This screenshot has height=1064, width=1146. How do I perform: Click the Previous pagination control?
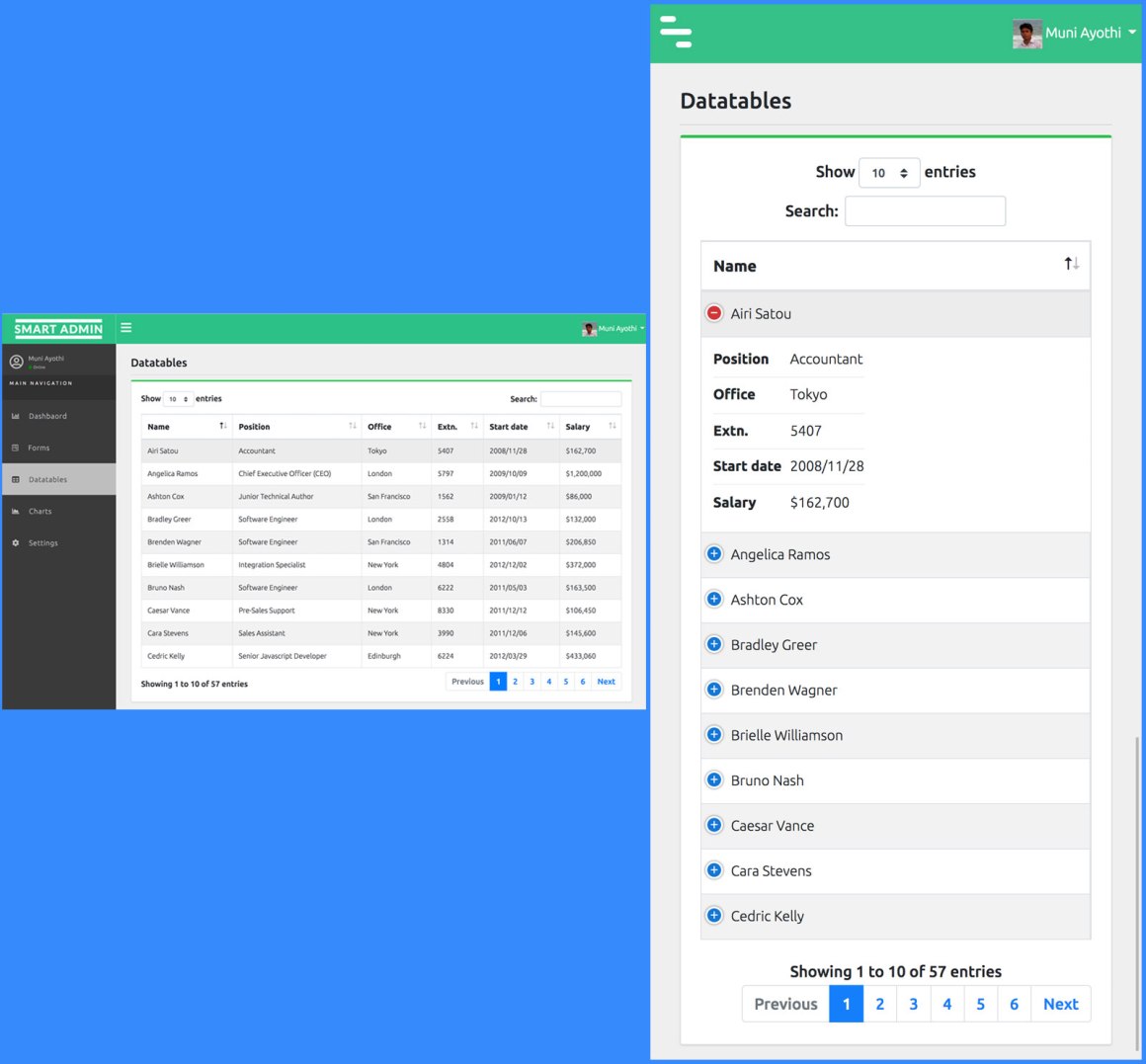pyautogui.click(x=784, y=1003)
